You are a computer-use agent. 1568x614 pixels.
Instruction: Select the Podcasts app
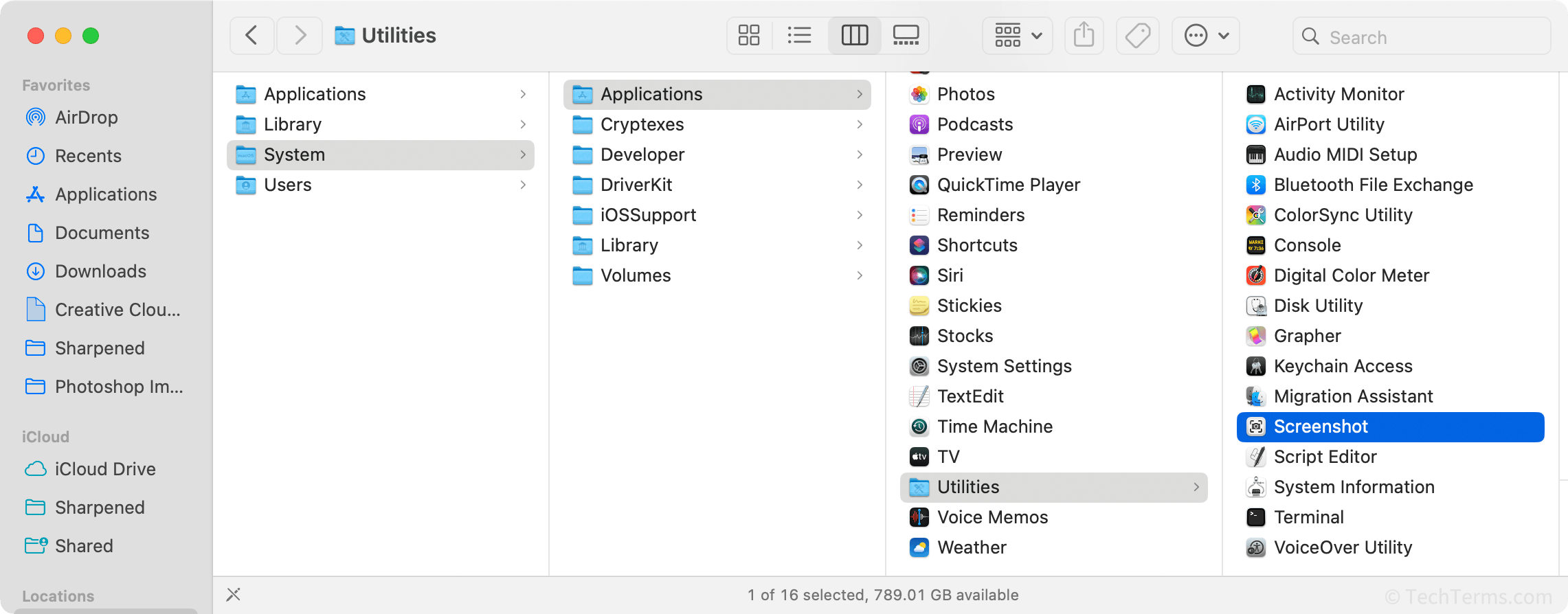pyautogui.click(x=1054, y=124)
